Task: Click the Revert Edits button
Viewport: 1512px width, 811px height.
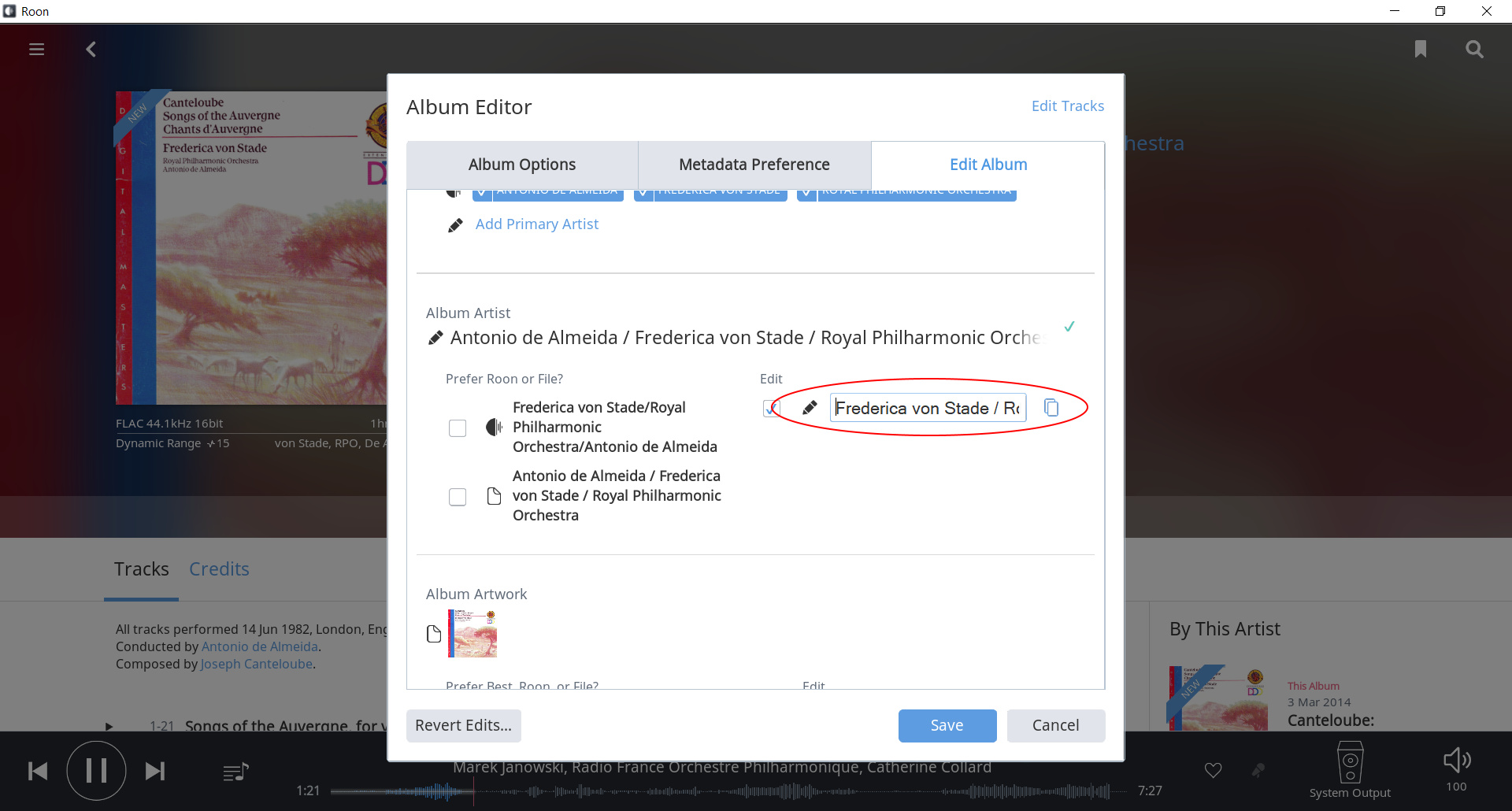Action: pos(464,725)
